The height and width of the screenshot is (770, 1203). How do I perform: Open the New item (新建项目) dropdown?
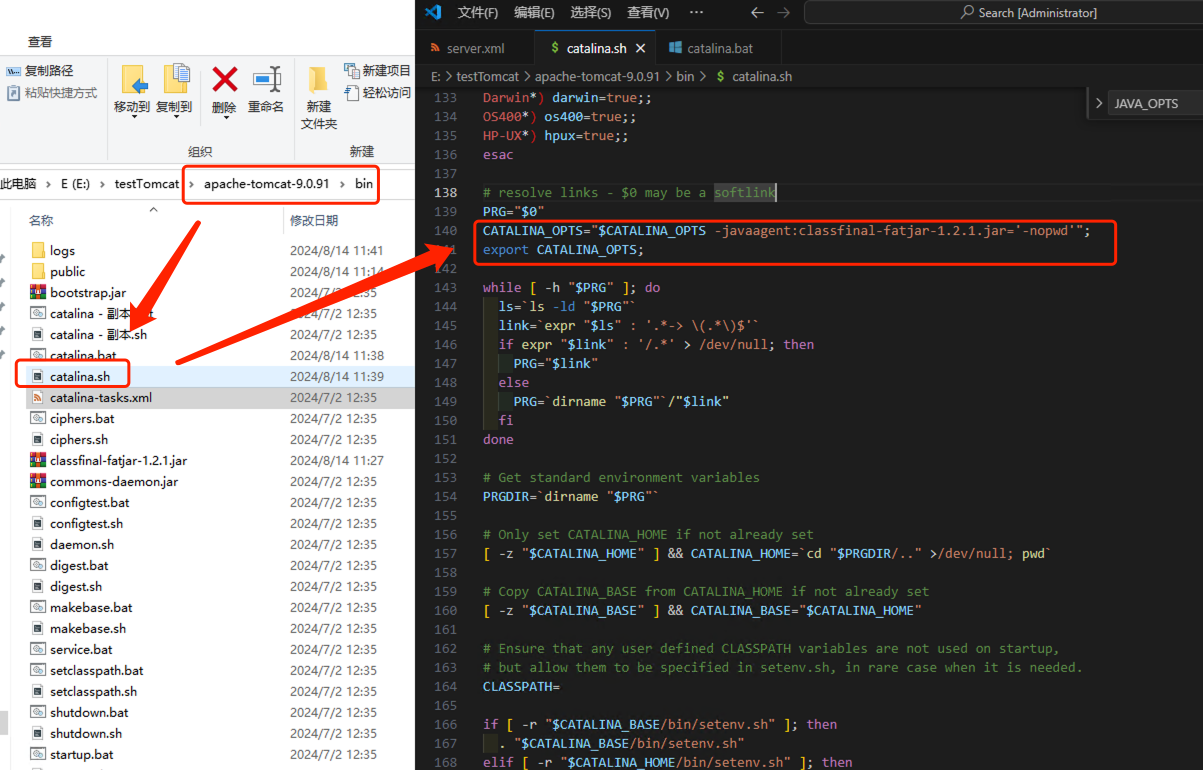tap(377, 71)
